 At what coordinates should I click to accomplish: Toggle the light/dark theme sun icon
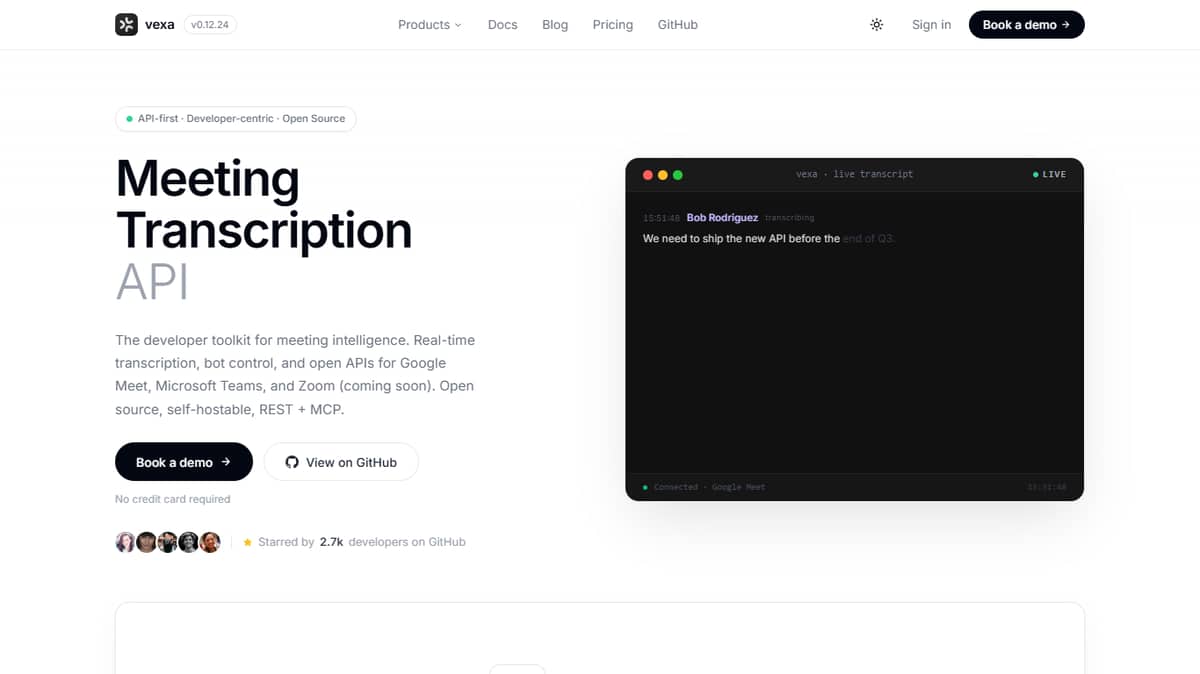(x=877, y=25)
